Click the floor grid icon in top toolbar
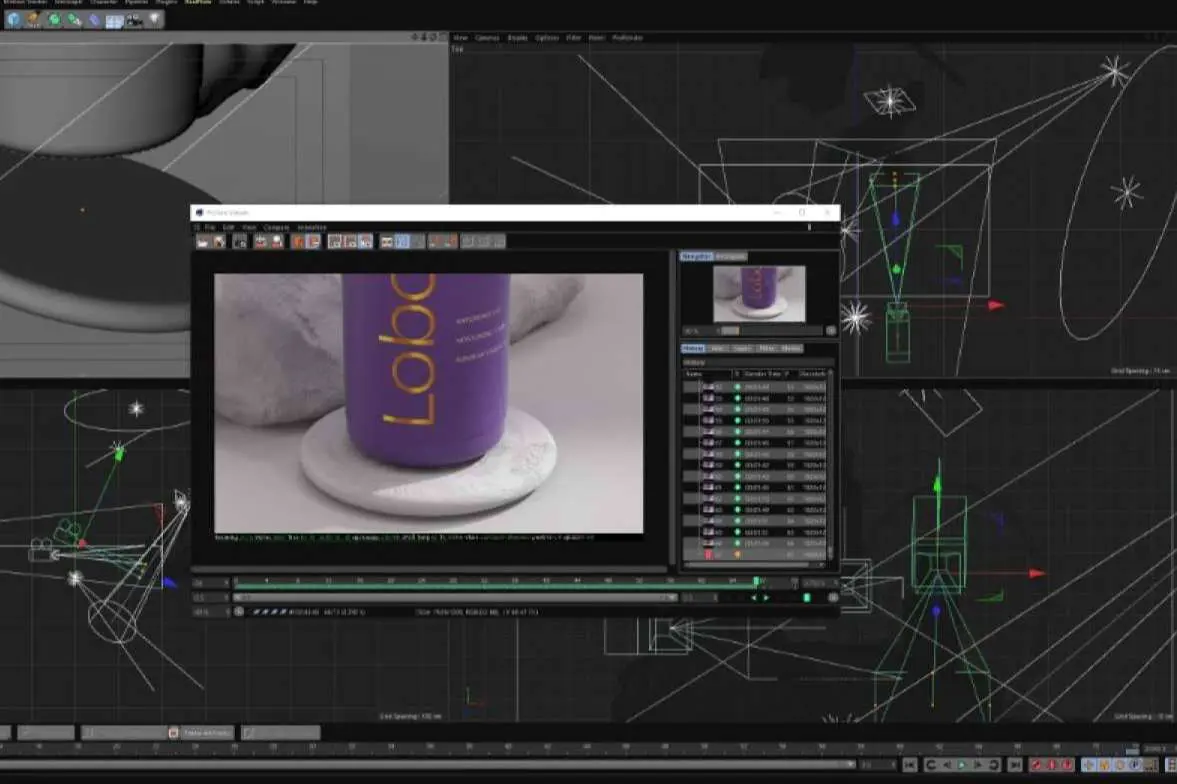The height and width of the screenshot is (784, 1177). (114, 19)
